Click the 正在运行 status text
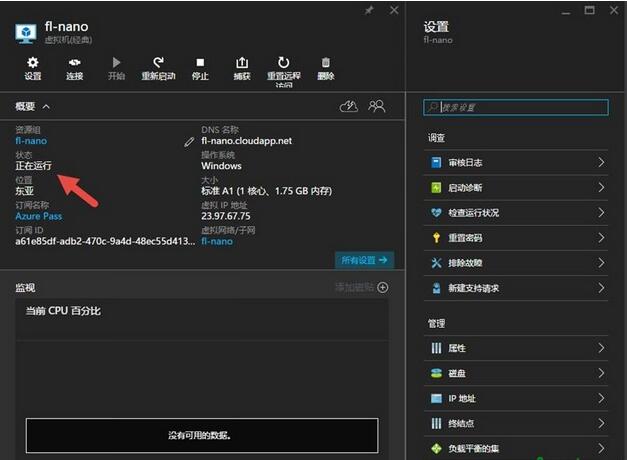The image size is (627, 460). pos(33,166)
